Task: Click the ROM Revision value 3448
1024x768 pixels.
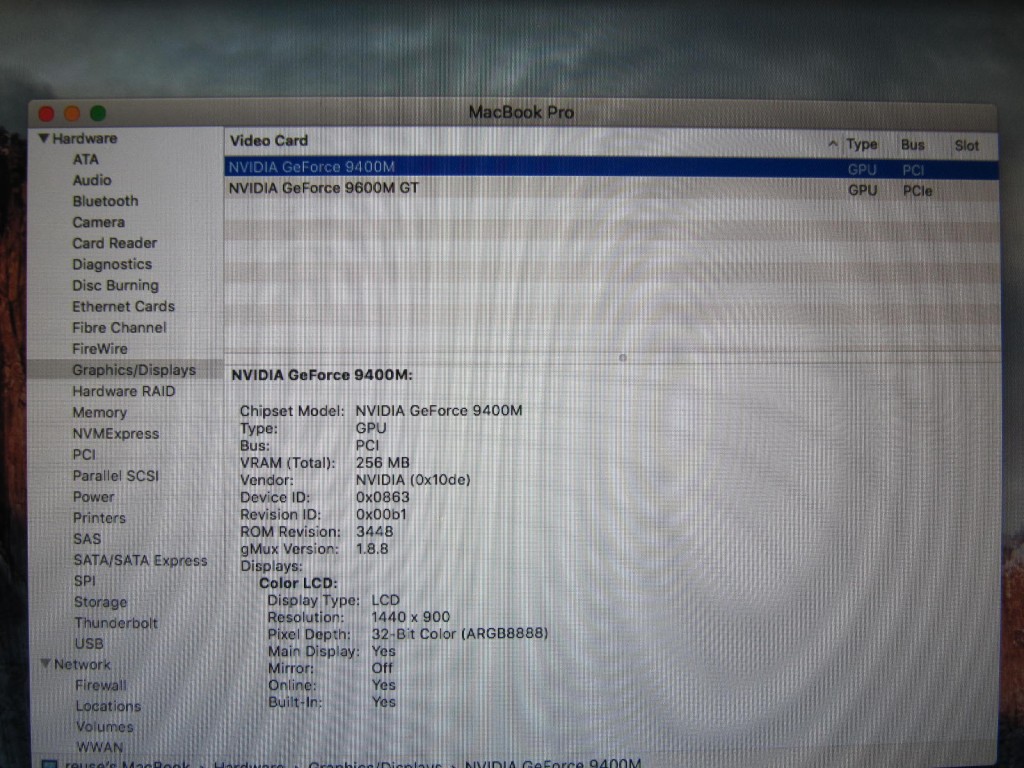Action: tap(375, 532)
